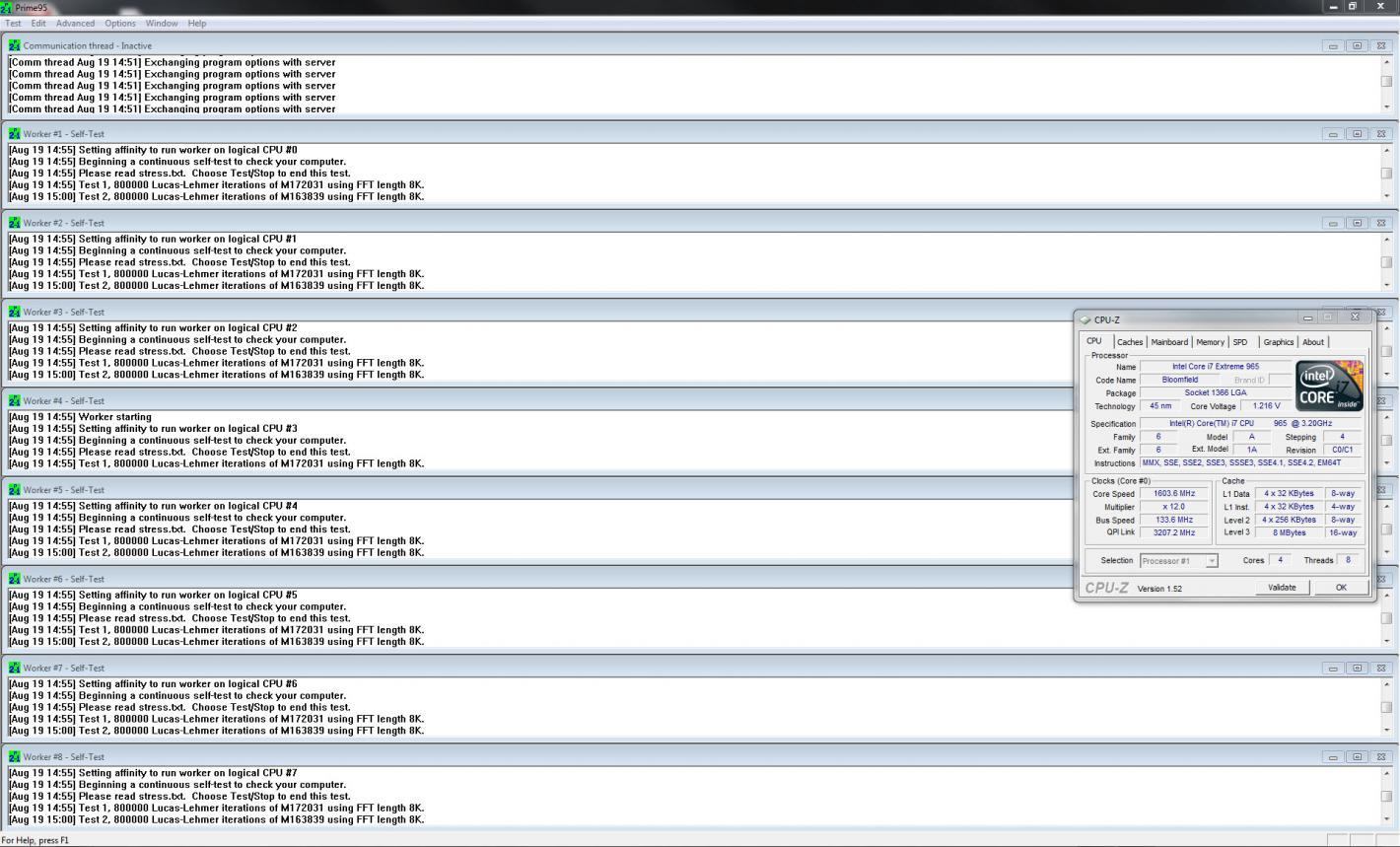Open the Edit menu
The image size is (1400, 847).
[38, 23]
